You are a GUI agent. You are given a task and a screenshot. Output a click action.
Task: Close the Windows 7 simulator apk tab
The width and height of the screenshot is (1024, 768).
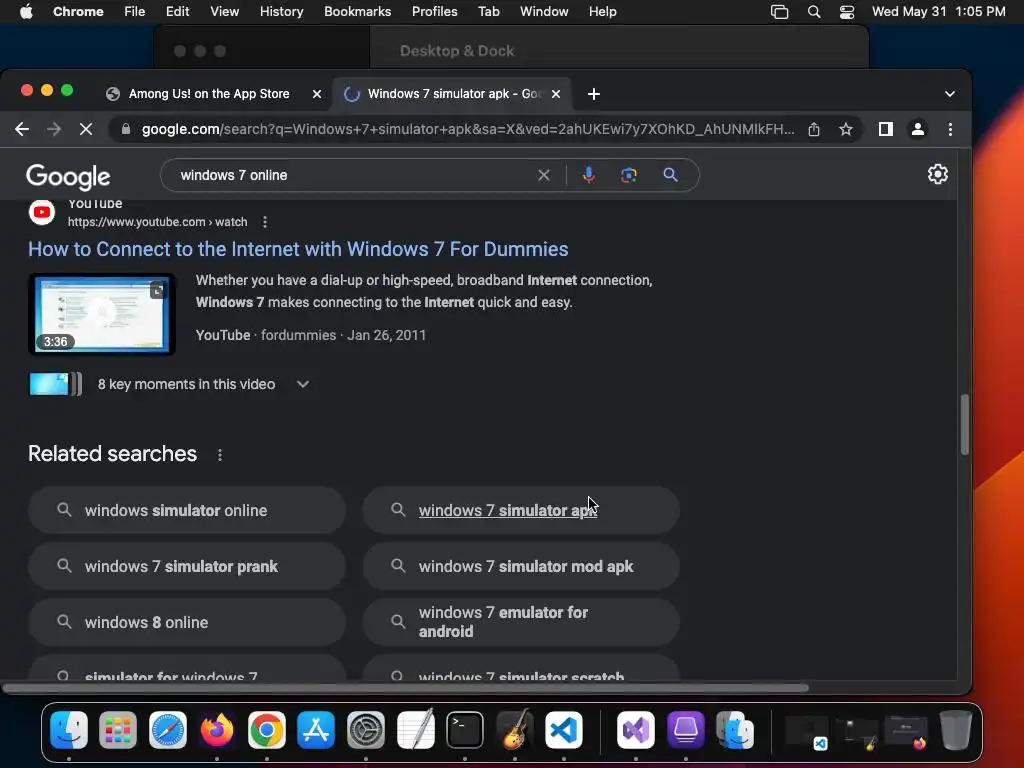556,94
